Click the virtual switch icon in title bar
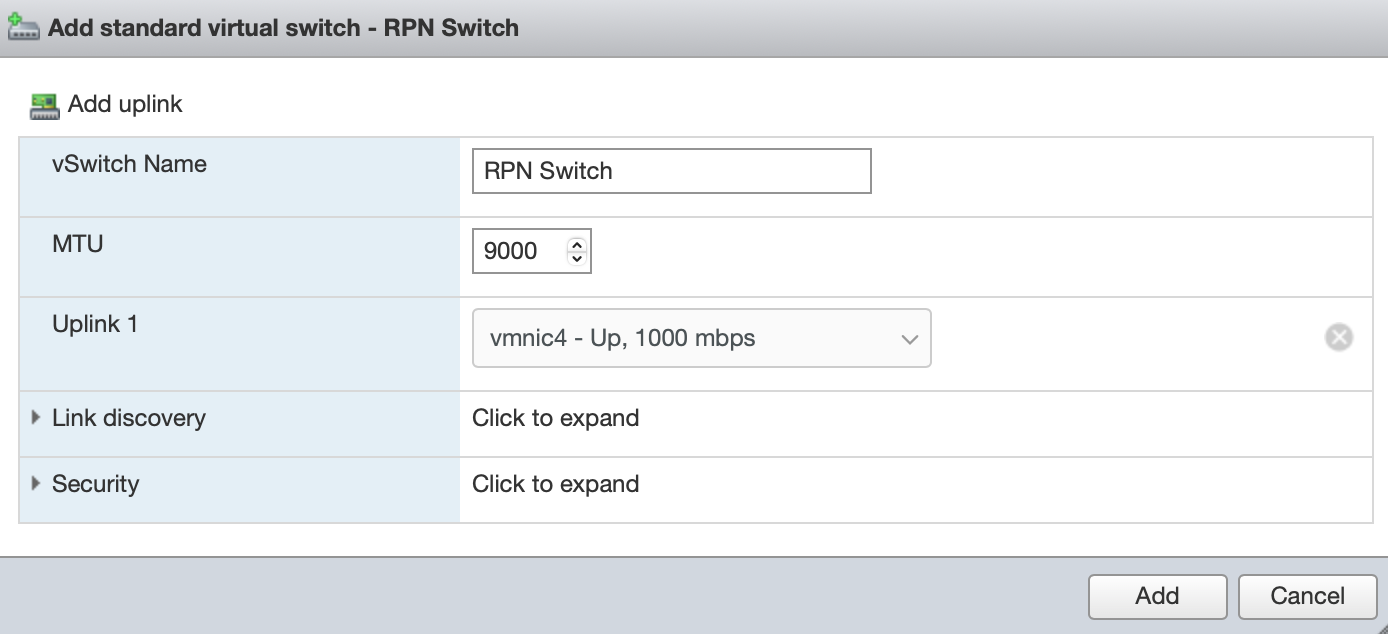 coord(23,27)
